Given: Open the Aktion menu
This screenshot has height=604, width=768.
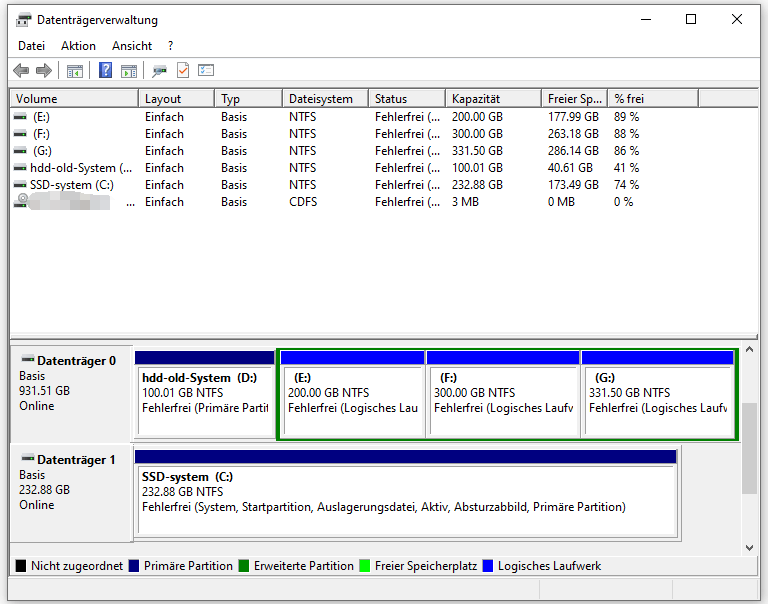Looking at the screenshot, I should click(x=78, y=46).
